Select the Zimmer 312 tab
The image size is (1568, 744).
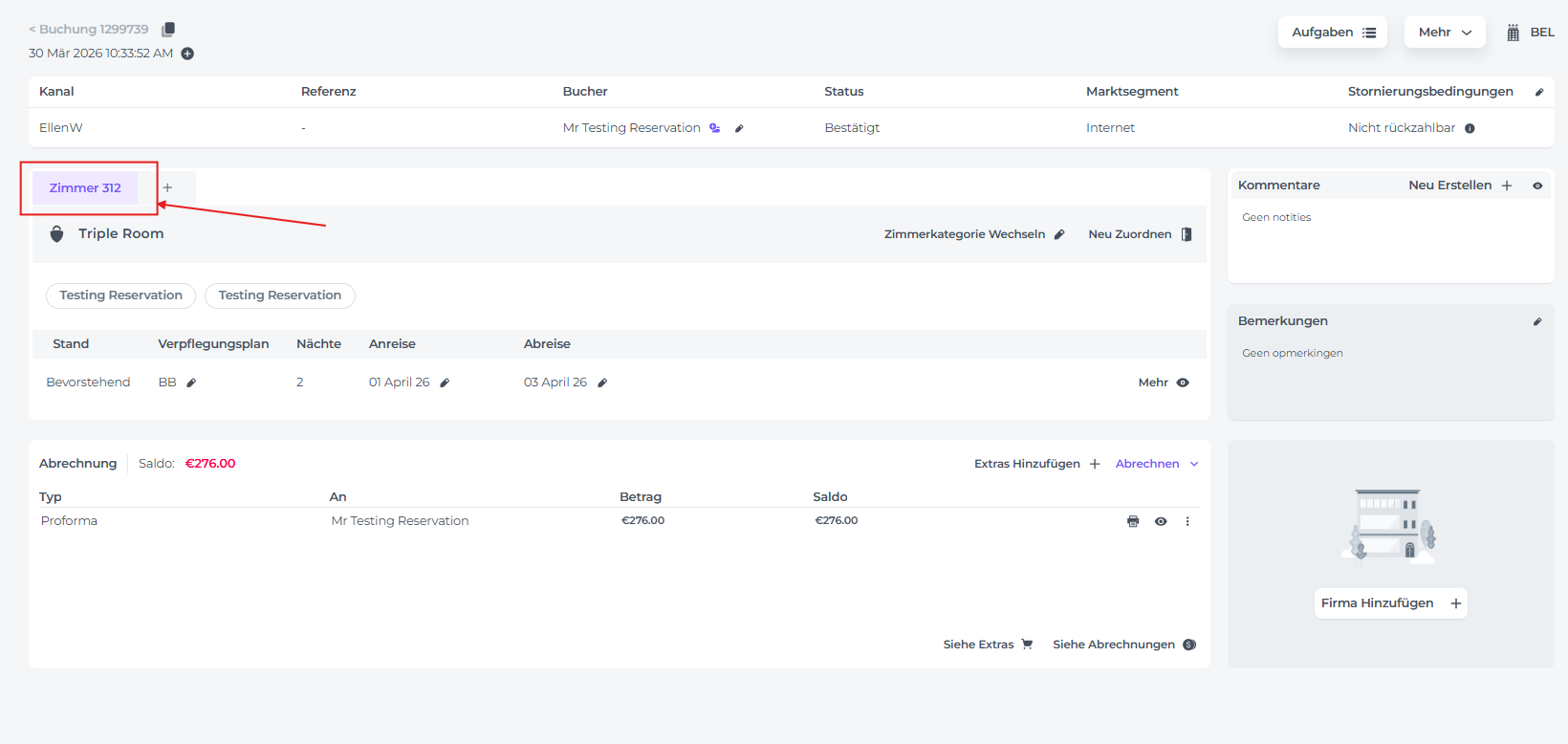pos(85,188)
